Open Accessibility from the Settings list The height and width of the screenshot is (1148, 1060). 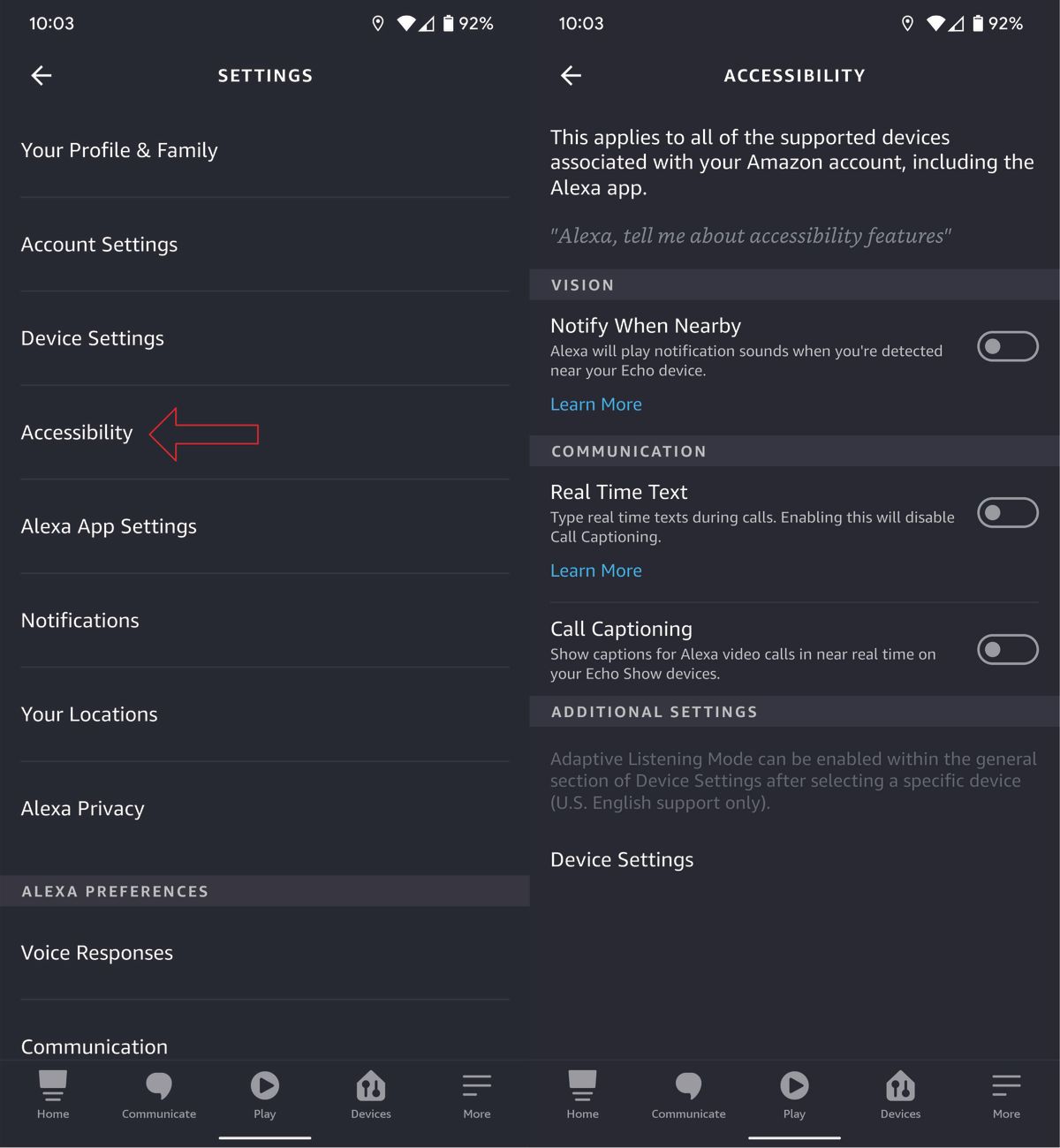77,432
